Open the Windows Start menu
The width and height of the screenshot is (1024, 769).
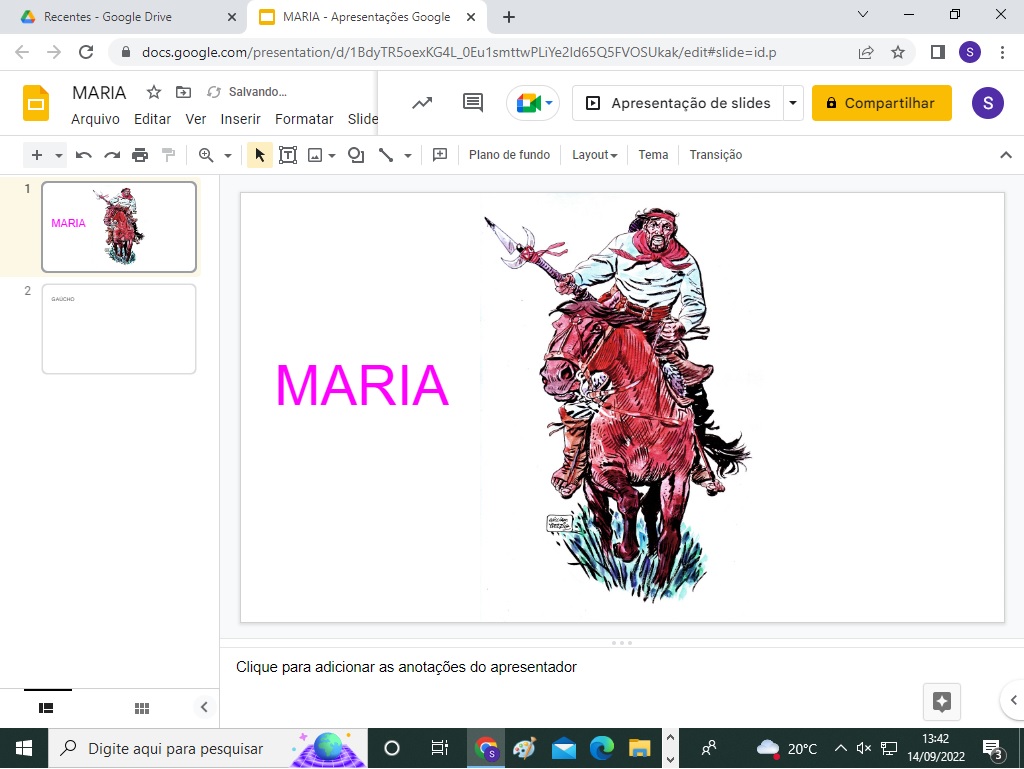(24, 748)
